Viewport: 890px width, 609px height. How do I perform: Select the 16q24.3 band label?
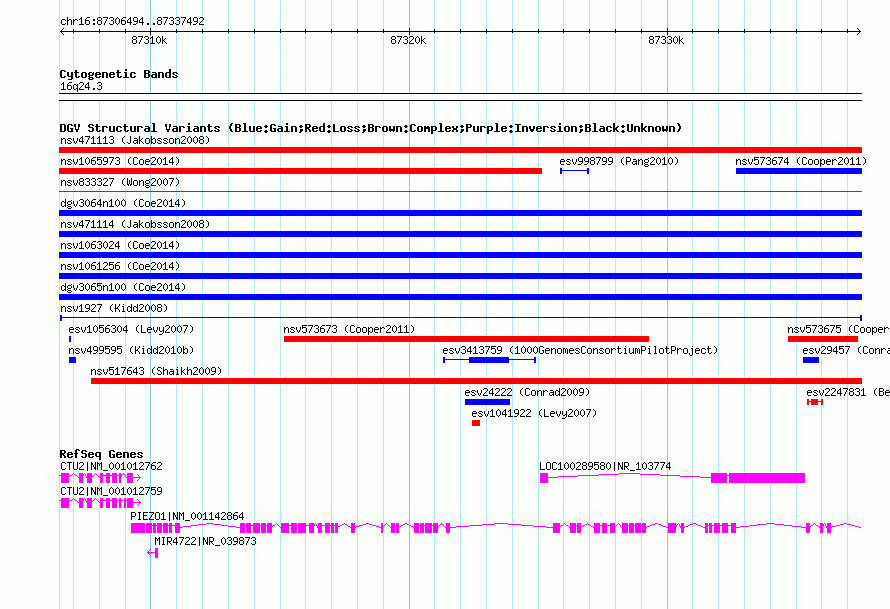coord(81,86)
